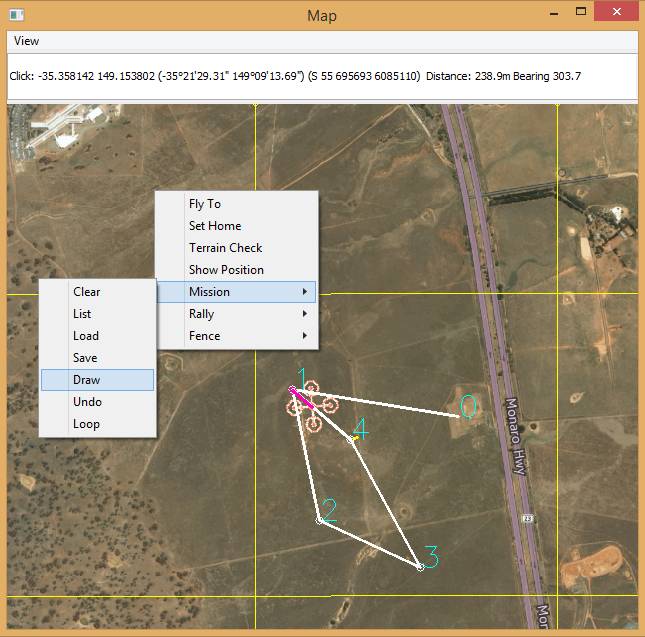Select Loop mission option
The height and width of the screenshot is (637, 645).
pos(86,424)
